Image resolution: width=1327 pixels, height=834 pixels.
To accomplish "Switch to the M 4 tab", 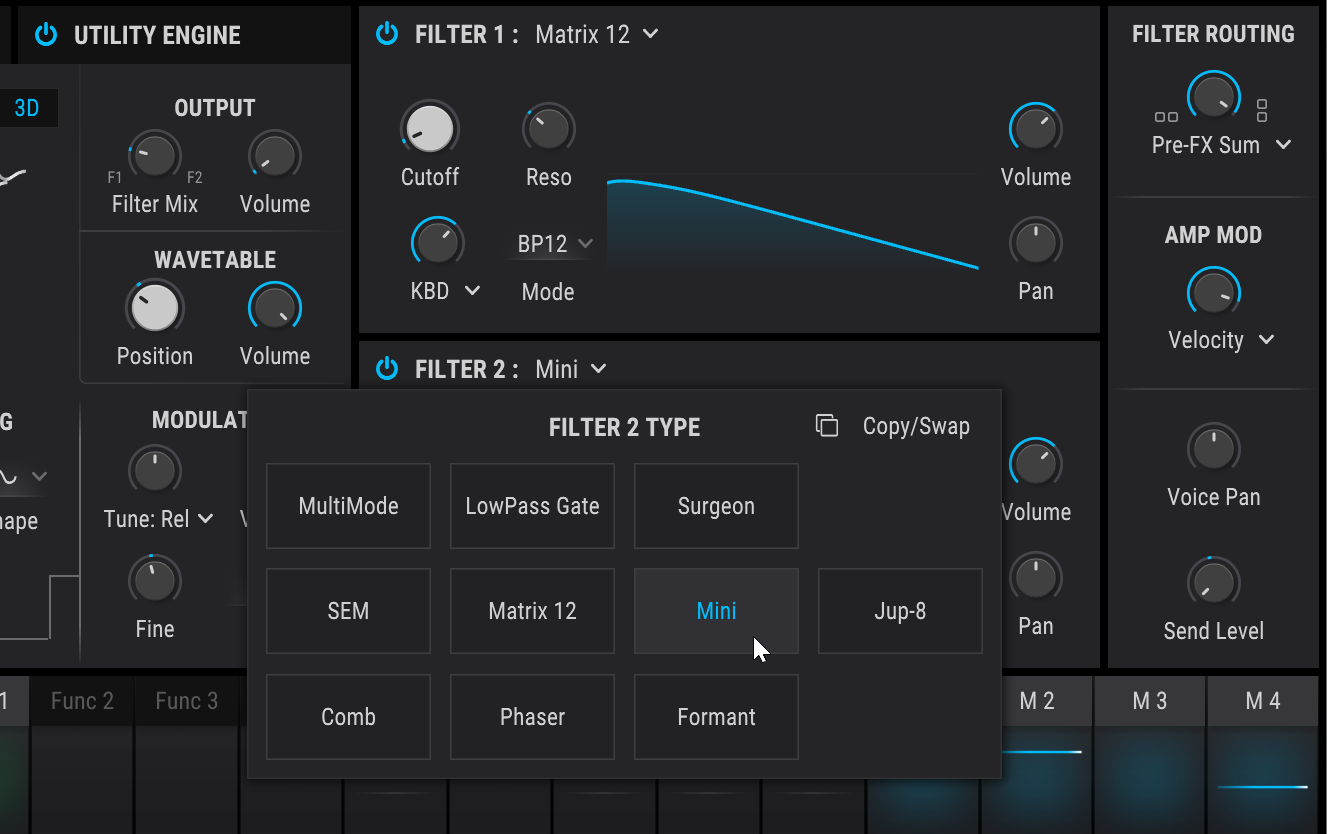I will tap(1263, 701).
